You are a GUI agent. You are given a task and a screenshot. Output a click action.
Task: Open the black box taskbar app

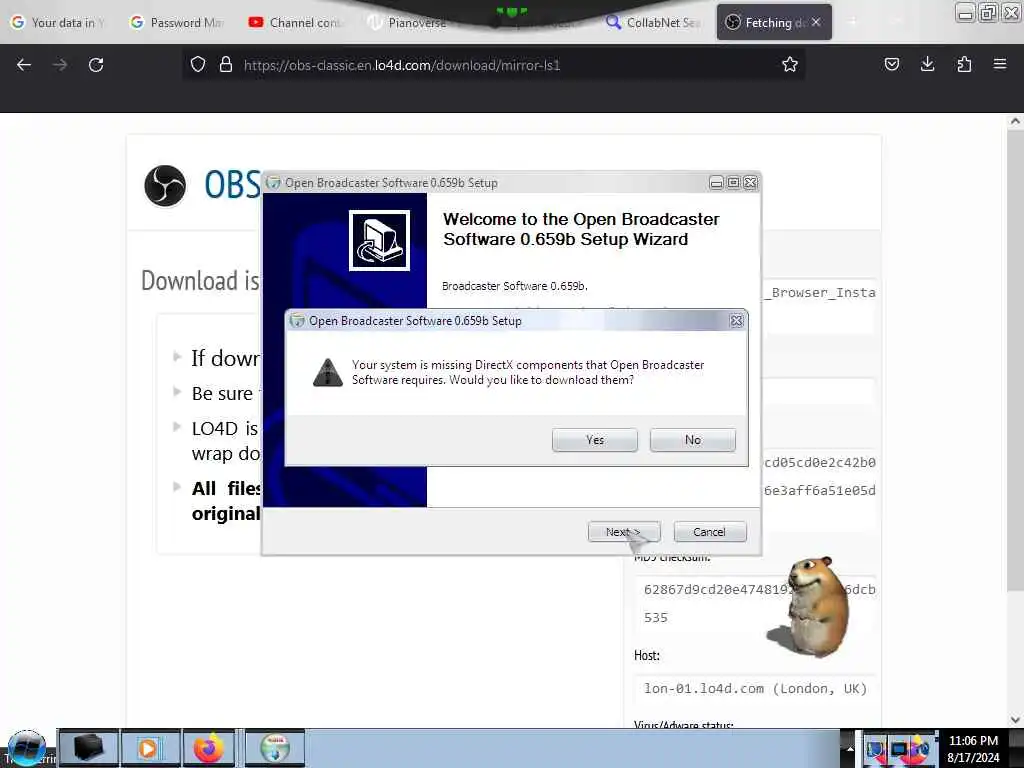pyautogui.click(x=88, y=748)
